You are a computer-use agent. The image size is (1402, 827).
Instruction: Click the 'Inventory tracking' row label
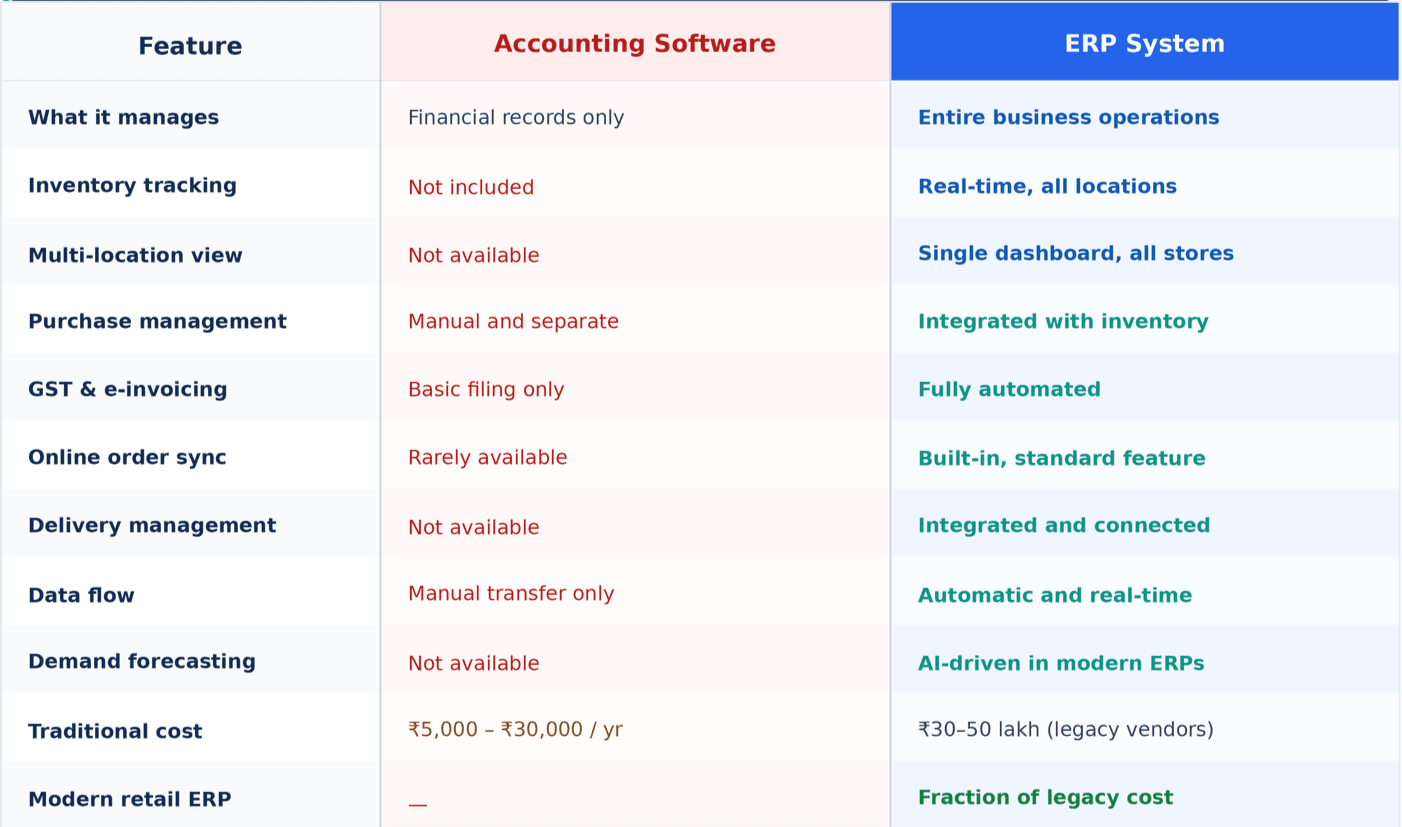point(132,186)
